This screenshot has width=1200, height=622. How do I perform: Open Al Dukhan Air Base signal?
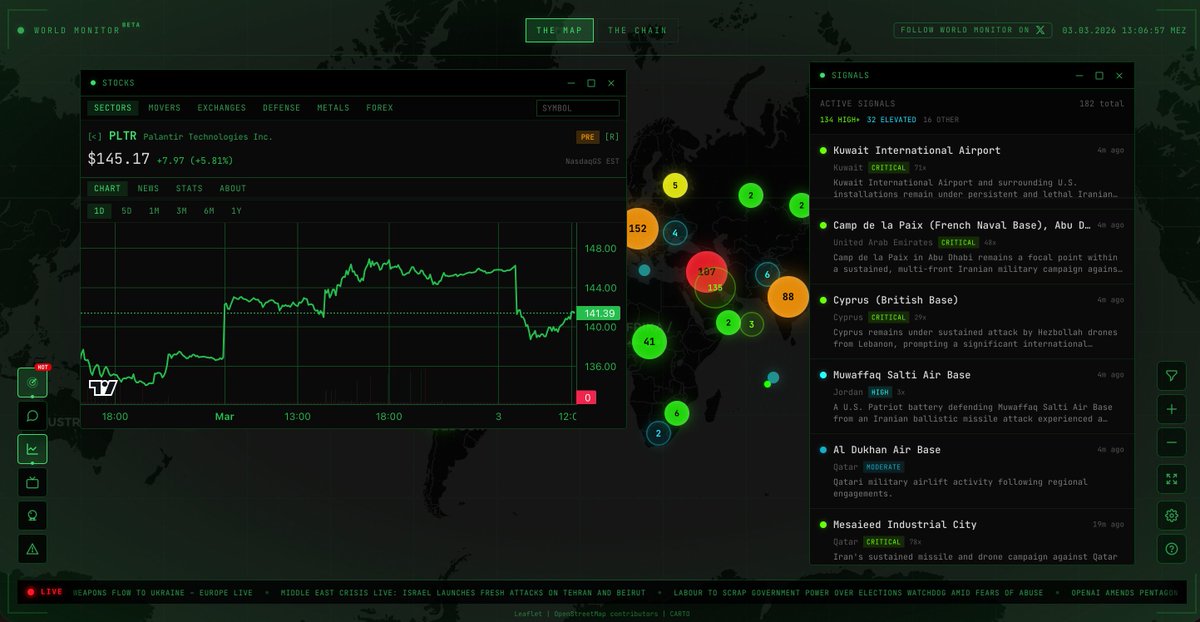point(971,472)
